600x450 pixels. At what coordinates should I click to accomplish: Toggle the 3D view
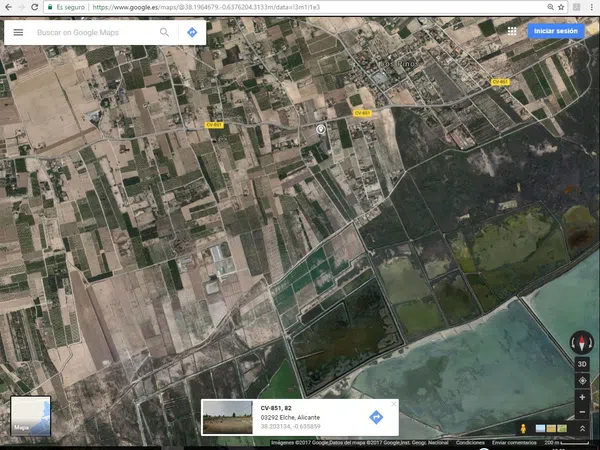[582, 364]
